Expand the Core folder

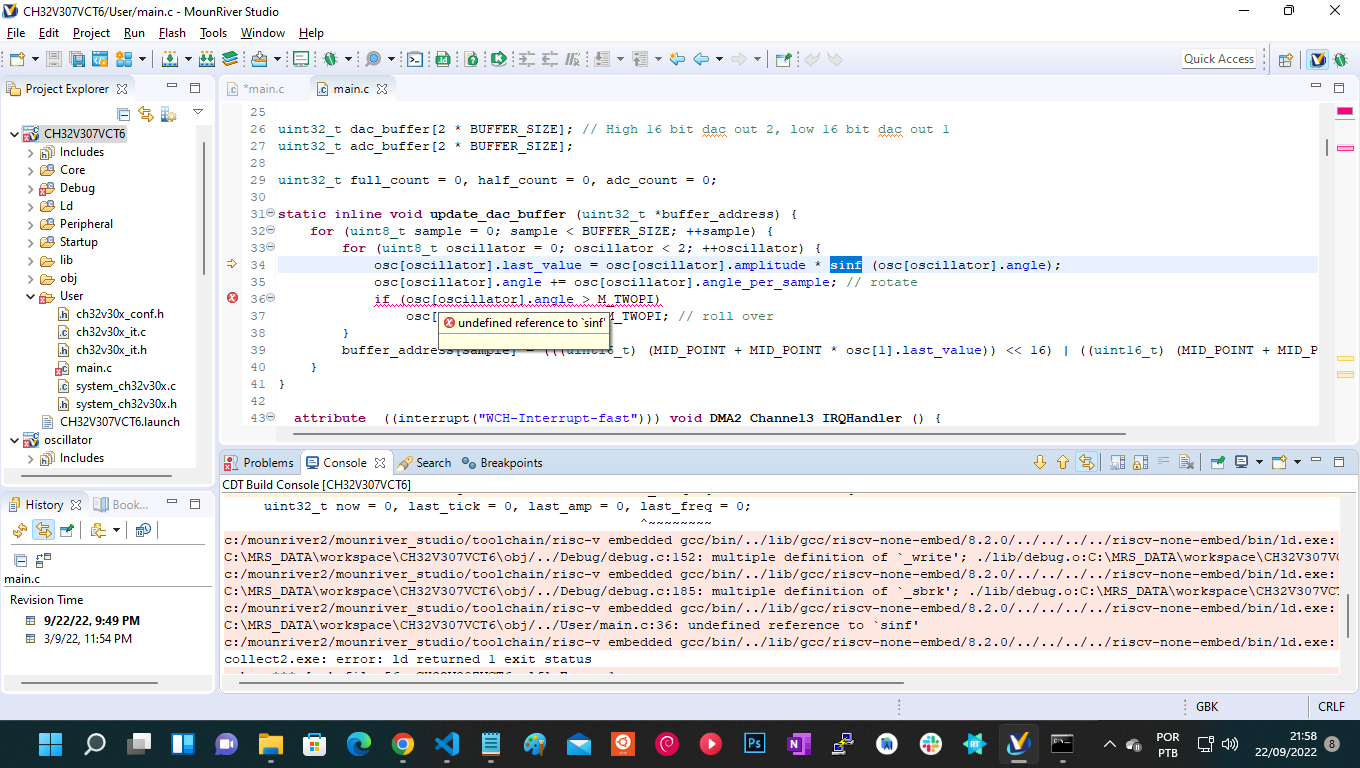point(30,170)
